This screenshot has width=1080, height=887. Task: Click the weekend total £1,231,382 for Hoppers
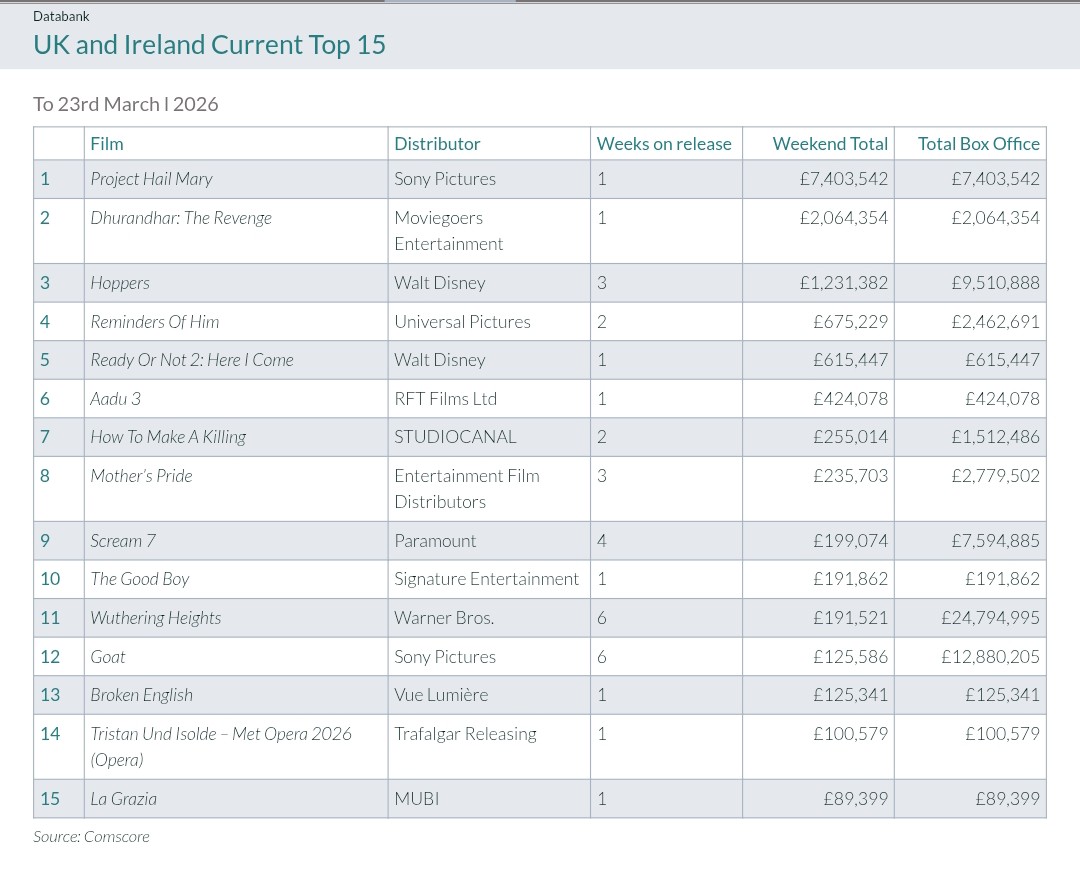point(844,283)
